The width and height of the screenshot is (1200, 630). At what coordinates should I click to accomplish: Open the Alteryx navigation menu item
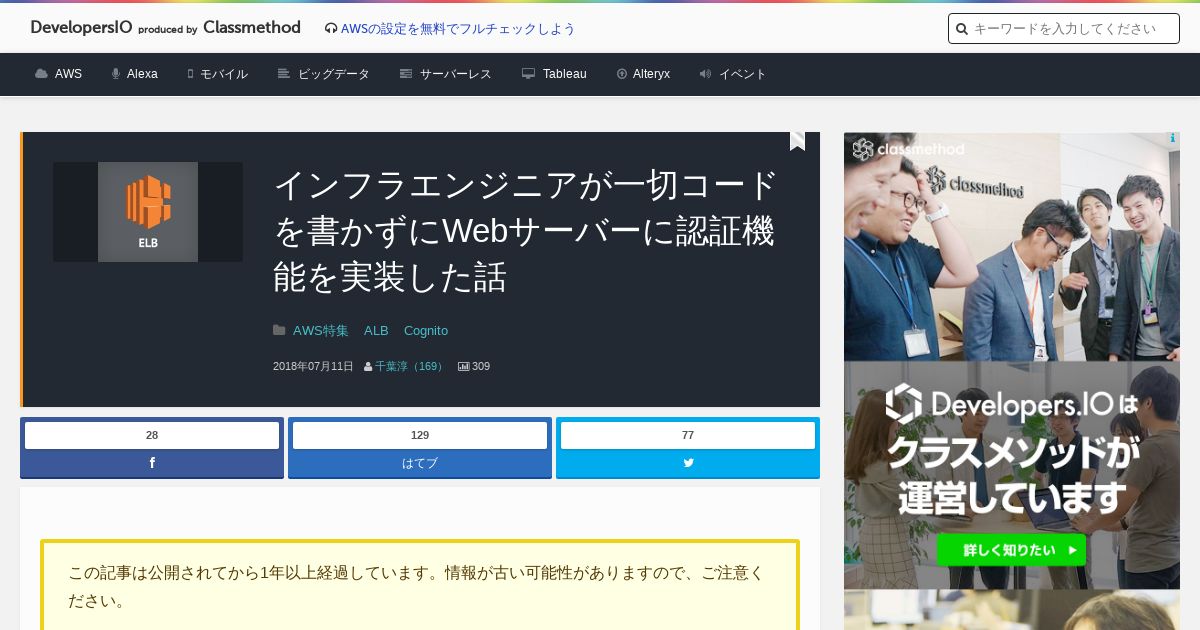[x=651, y=74]
